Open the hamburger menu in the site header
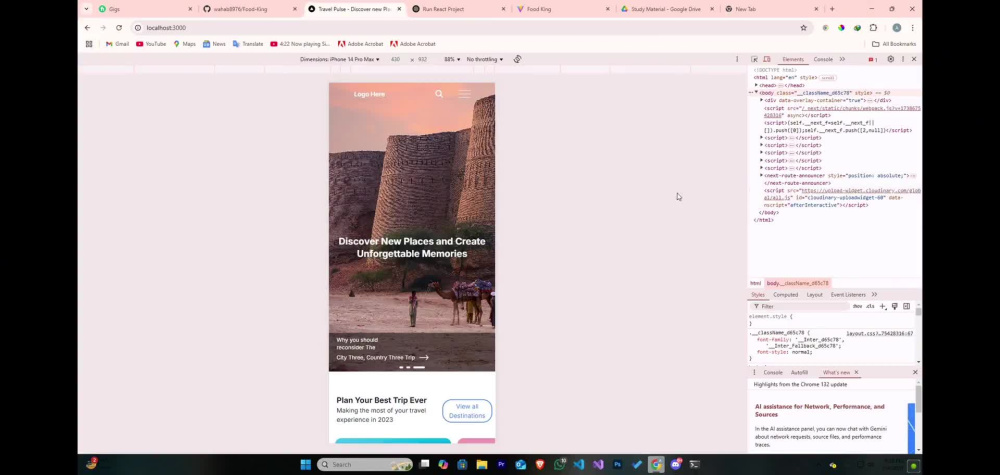1000x475 pixels. click(464, 94)
